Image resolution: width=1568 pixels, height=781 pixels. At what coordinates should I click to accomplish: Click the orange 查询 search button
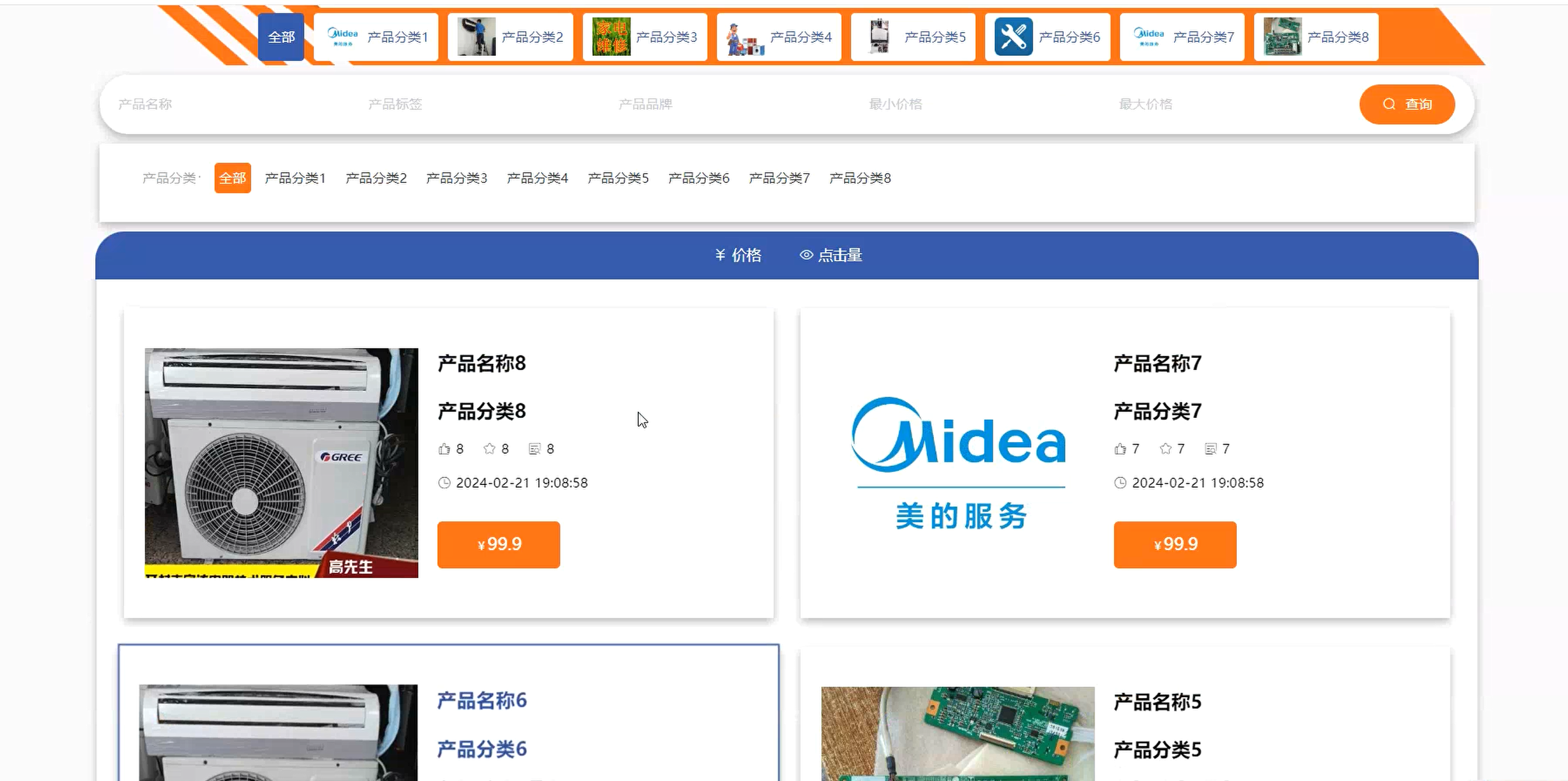(x=1407, y=104)
